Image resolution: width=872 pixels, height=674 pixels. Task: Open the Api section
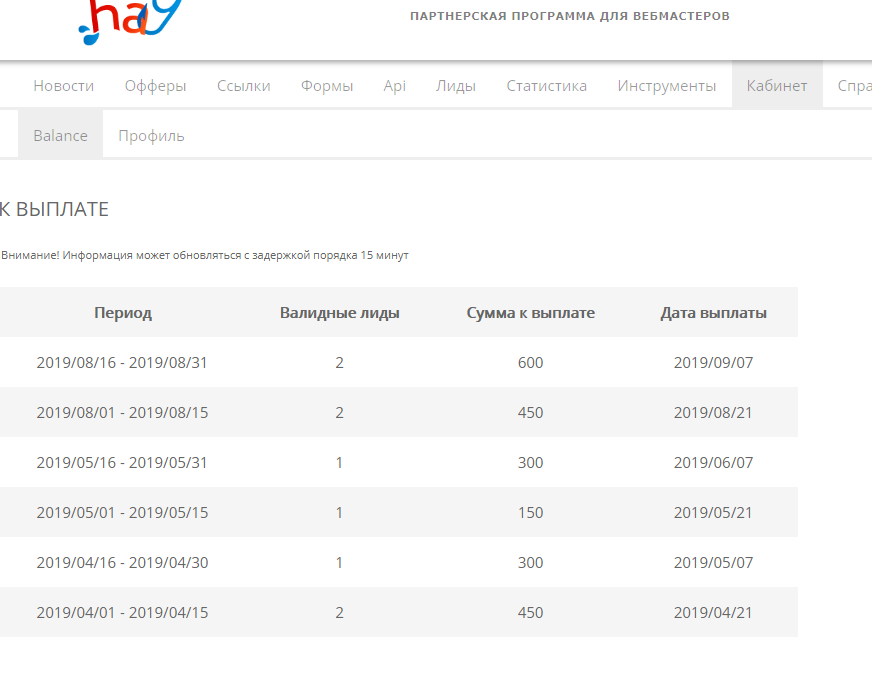pos(394,86)
